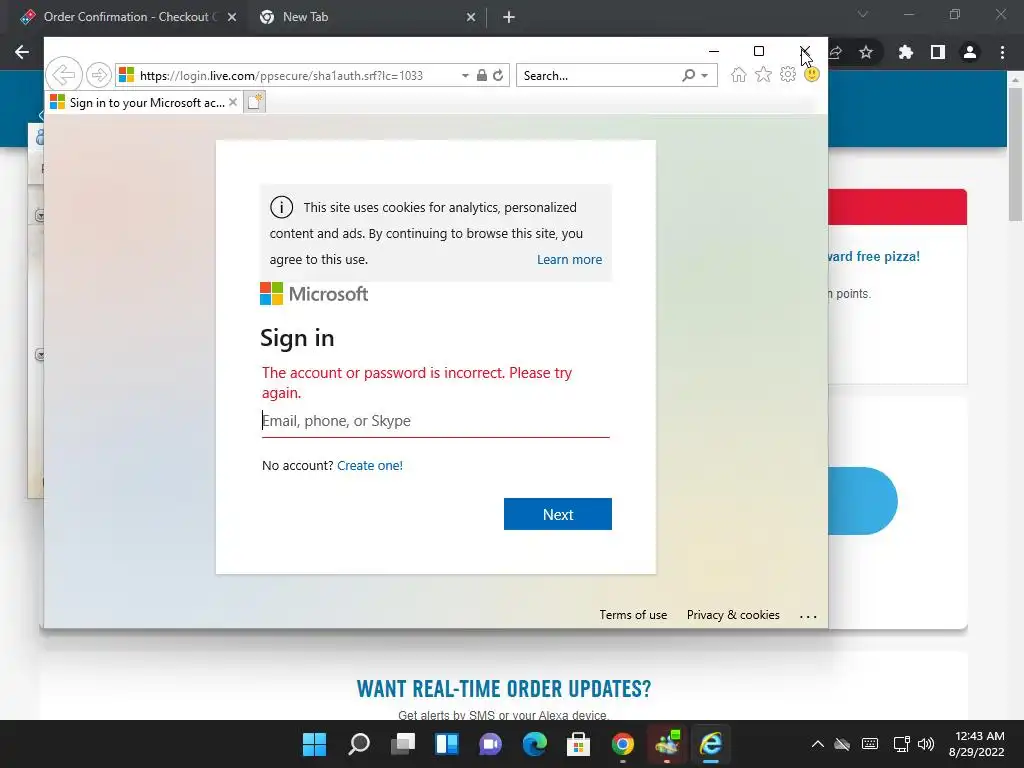The image size is (1024, 768).
Task: Open the address bar history dropdown arrow
Action: (x=465, y=76)
